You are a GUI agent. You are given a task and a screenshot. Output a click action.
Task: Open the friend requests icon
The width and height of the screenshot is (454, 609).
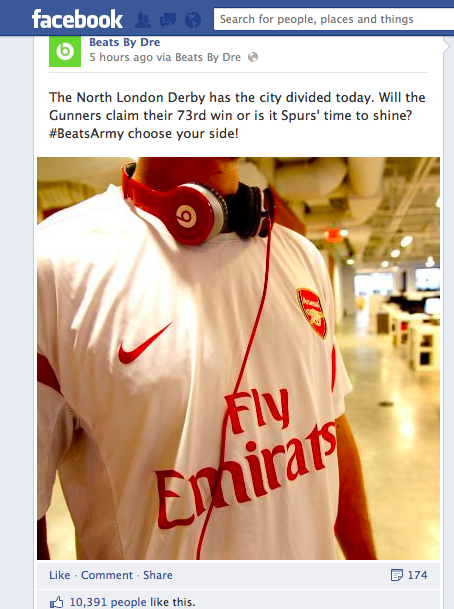click(x=143, y=19)
